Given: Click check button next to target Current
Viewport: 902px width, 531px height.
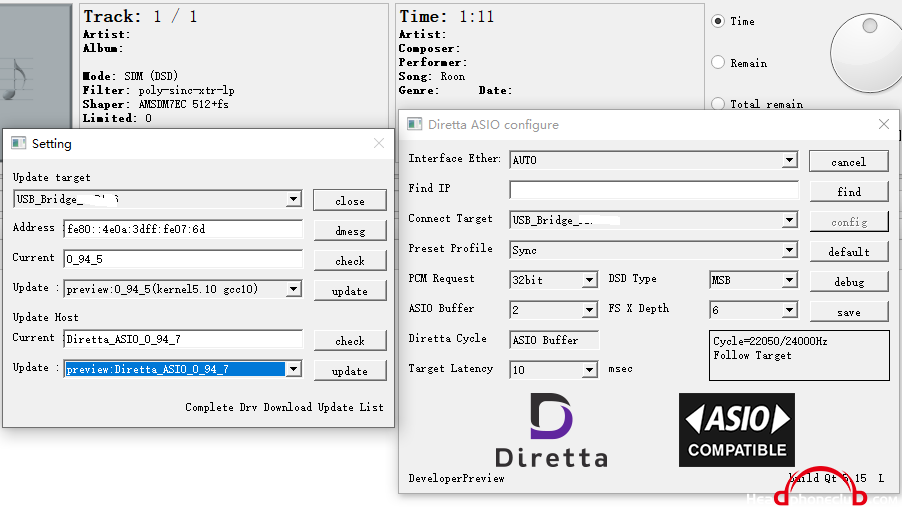Looking at the screenshot, I should [x=350, y=261].
